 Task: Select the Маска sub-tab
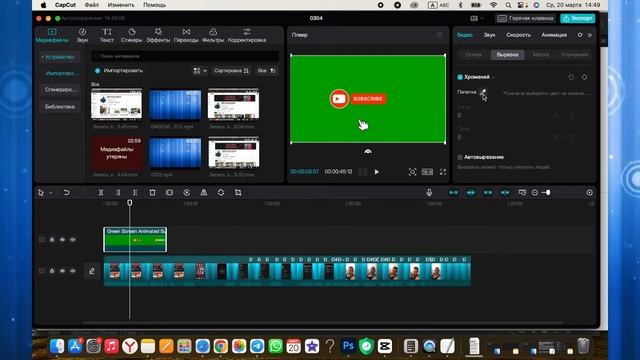click(541, 54)
